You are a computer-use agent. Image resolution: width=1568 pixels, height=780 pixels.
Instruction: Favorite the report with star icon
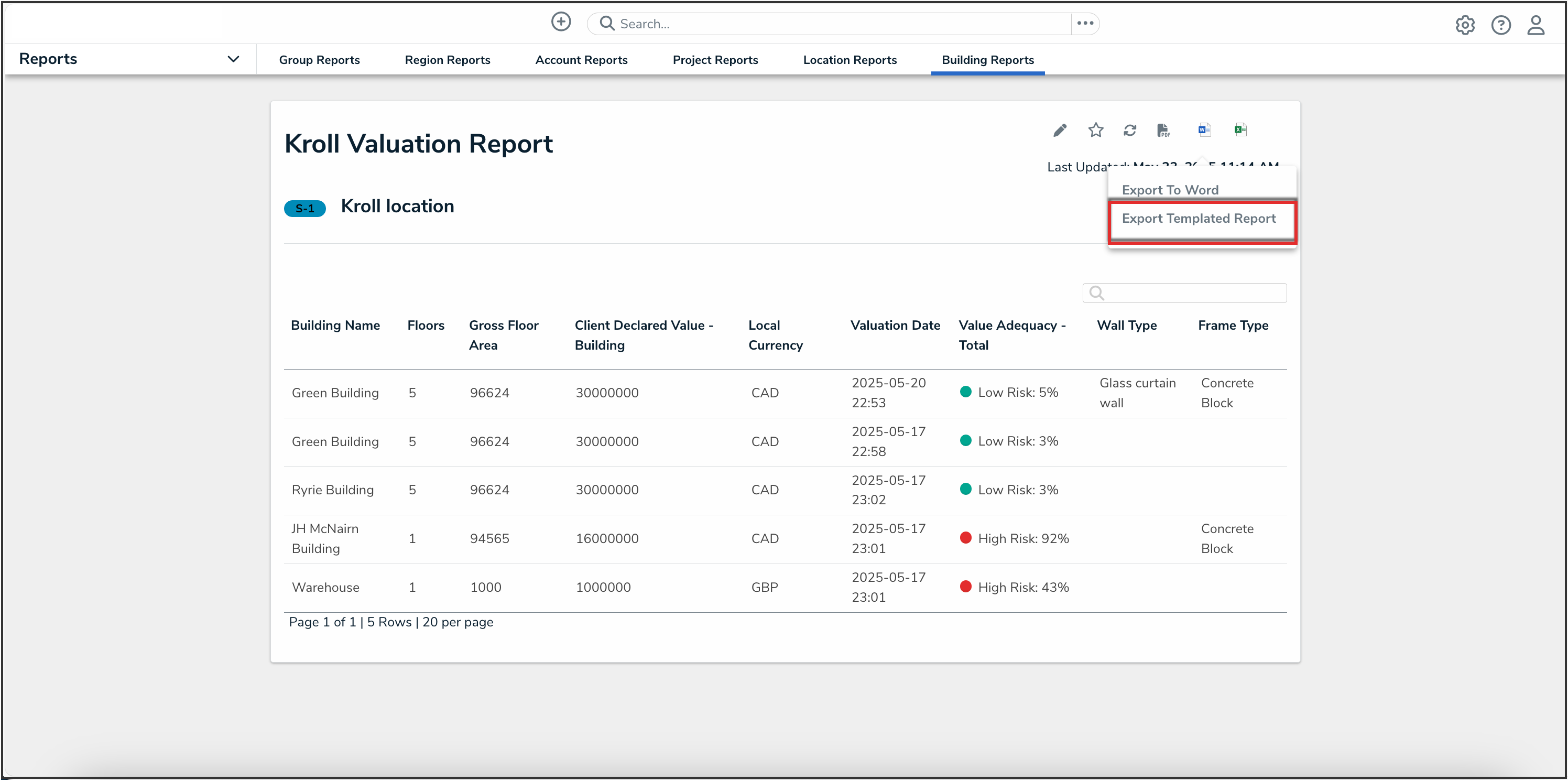click(1096, 131)
